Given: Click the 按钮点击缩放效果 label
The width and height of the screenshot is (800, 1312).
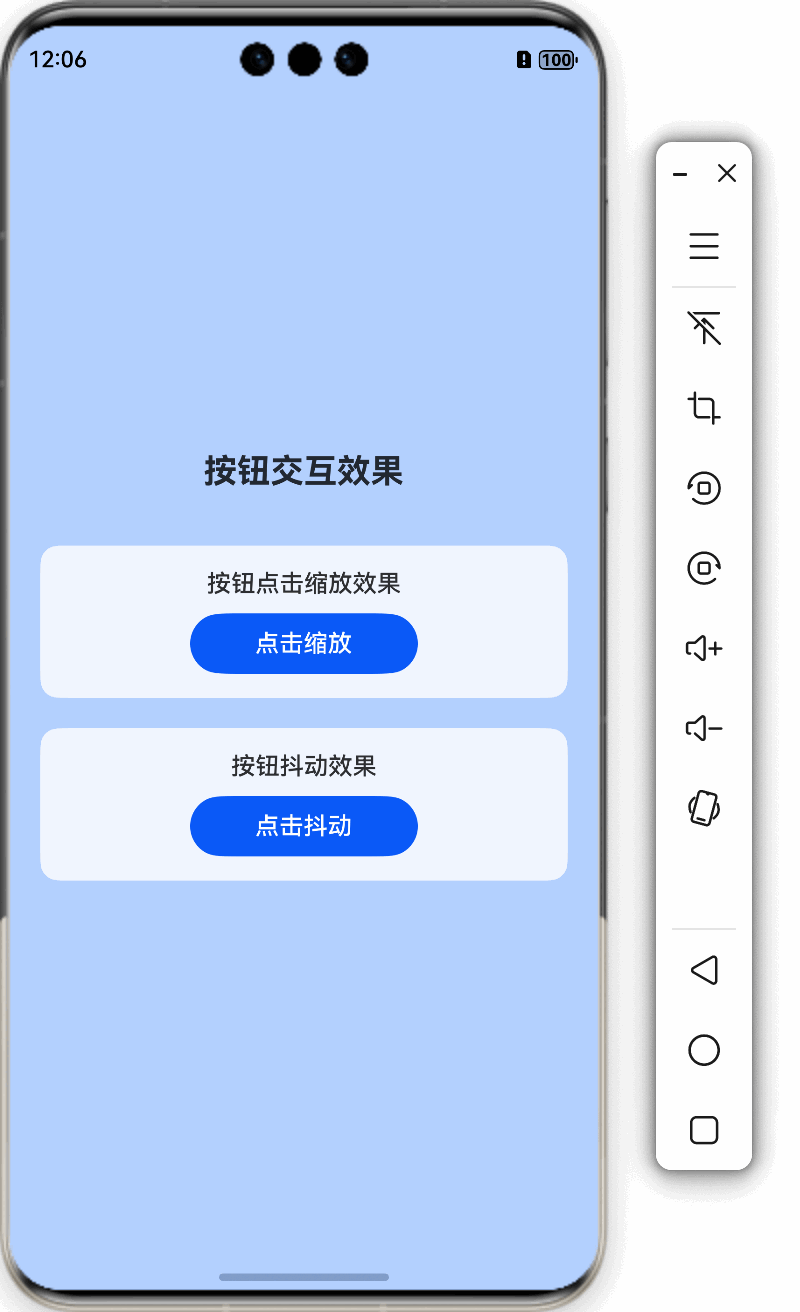Looking at the screenshot, I should click(x=304, y=583).
